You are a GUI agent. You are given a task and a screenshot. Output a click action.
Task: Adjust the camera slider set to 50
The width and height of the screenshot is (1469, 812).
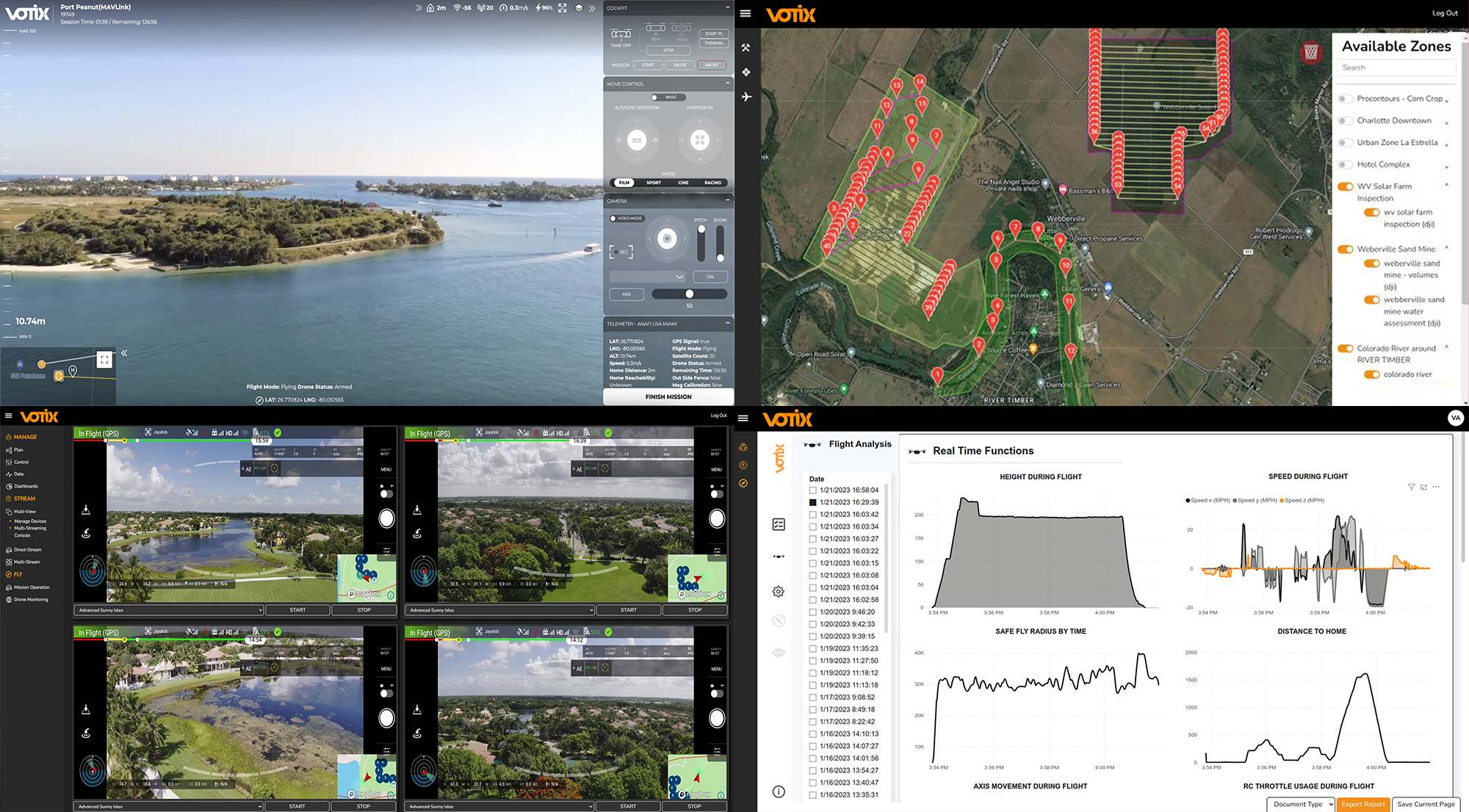point(689,294)
